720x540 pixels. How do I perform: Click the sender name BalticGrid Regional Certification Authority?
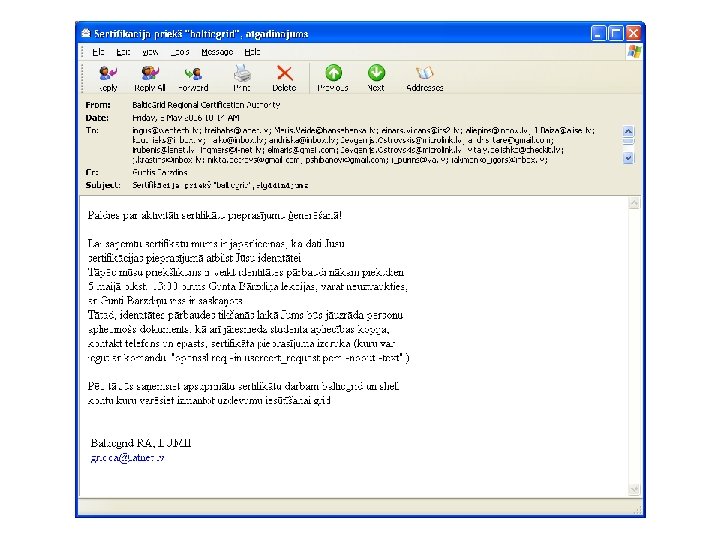[206, 105]
